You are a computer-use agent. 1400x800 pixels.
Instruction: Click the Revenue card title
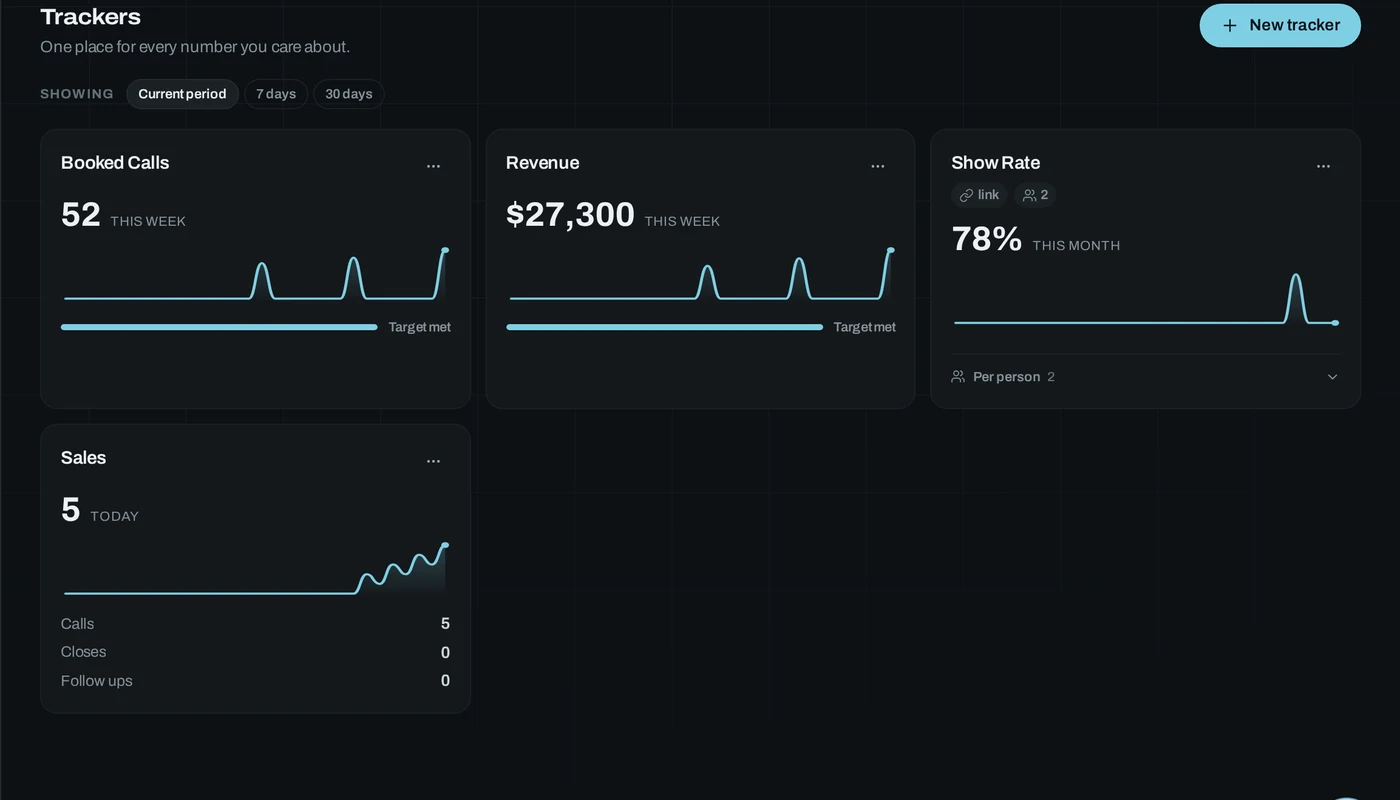tap(543, 163)
